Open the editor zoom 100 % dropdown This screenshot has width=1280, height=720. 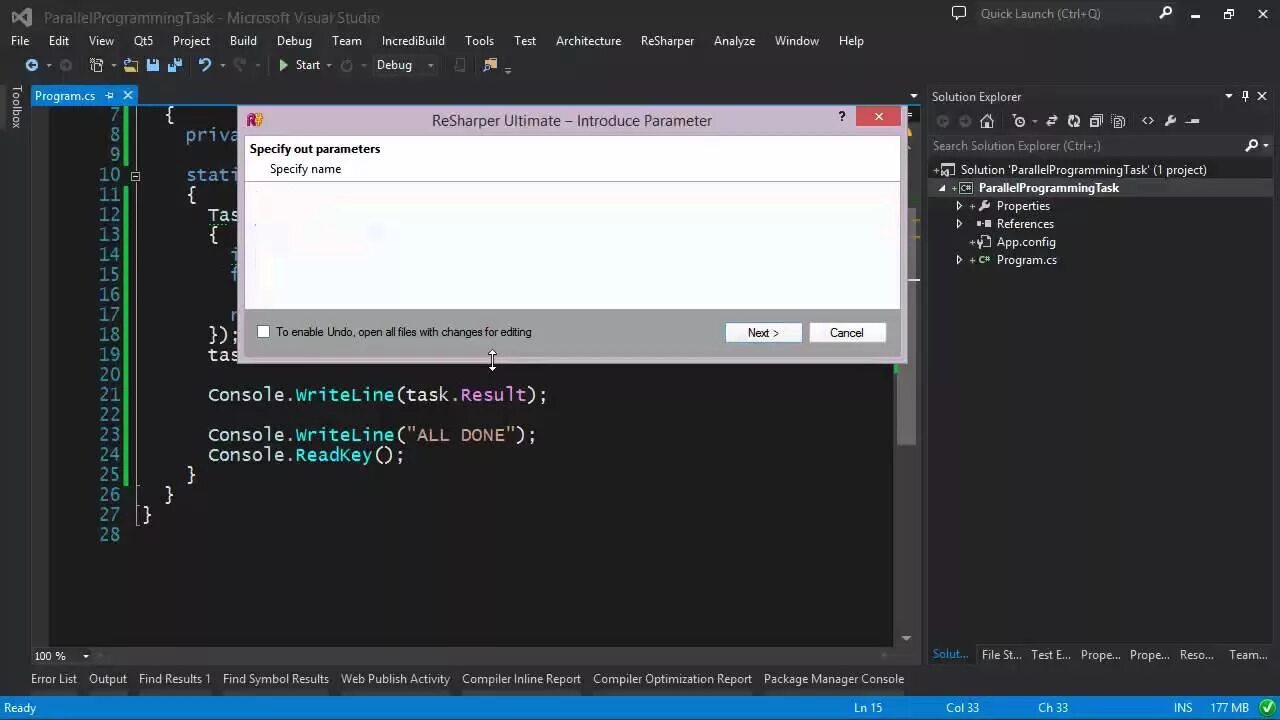86,656
